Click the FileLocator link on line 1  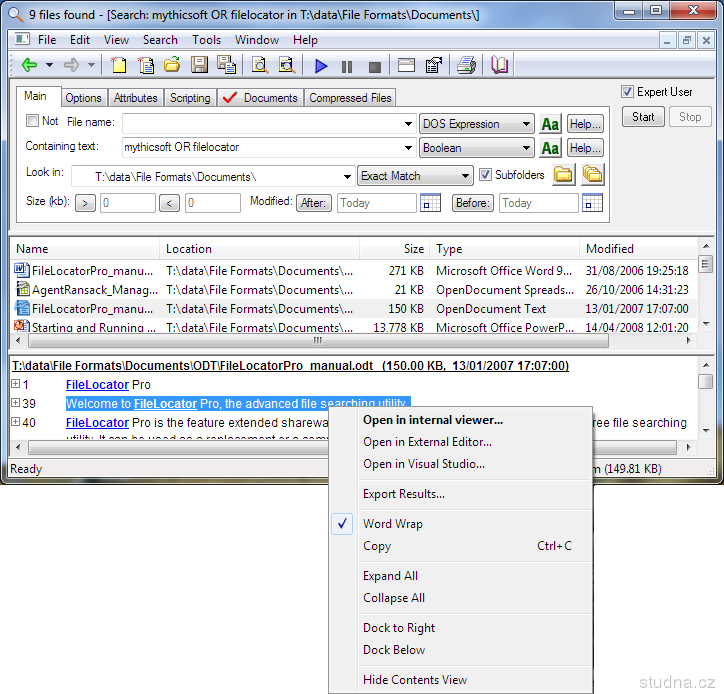(97, 385)
